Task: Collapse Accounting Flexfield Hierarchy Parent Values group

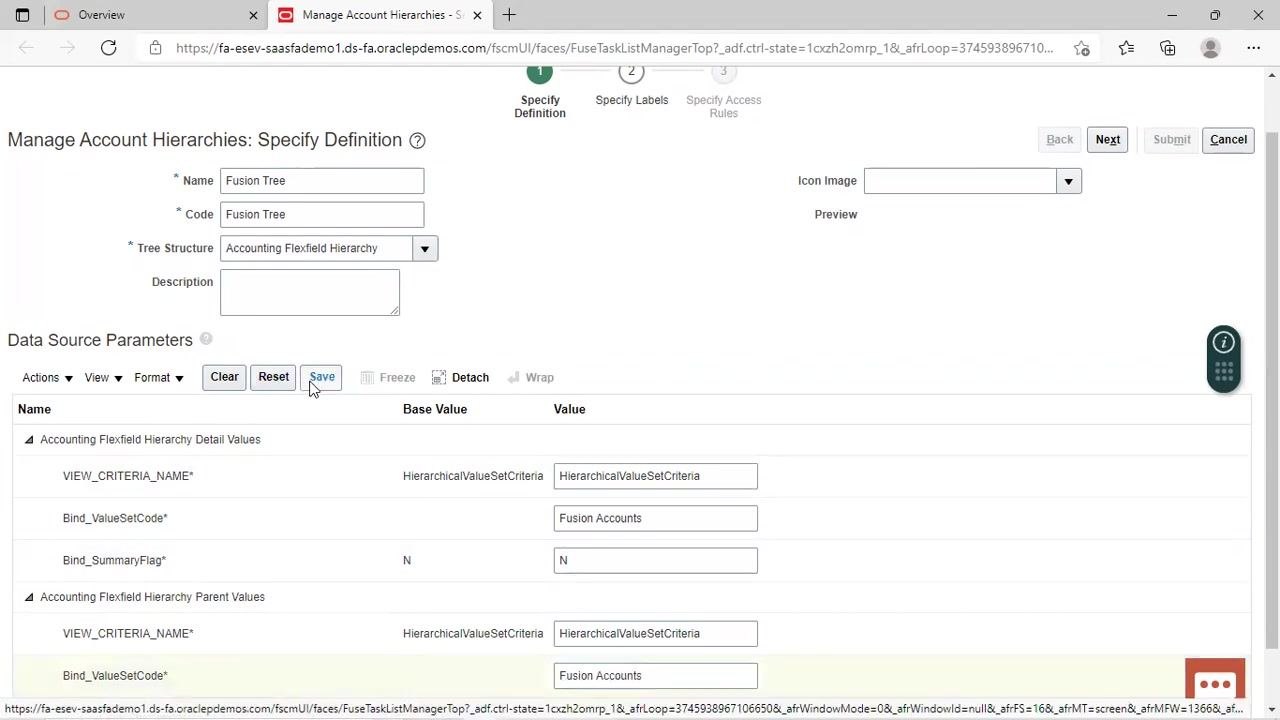Action: (29, 597)
